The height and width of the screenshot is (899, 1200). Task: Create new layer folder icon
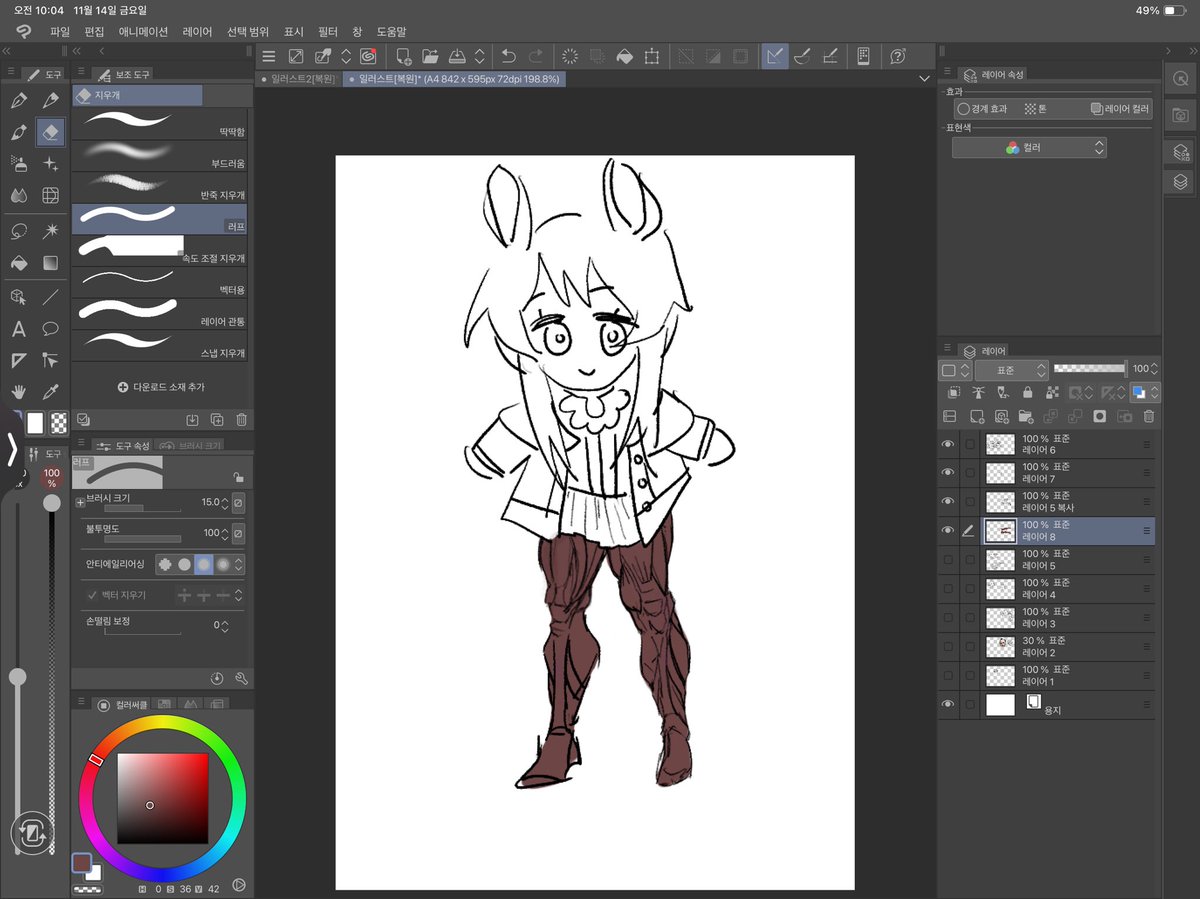point(1026,416)
